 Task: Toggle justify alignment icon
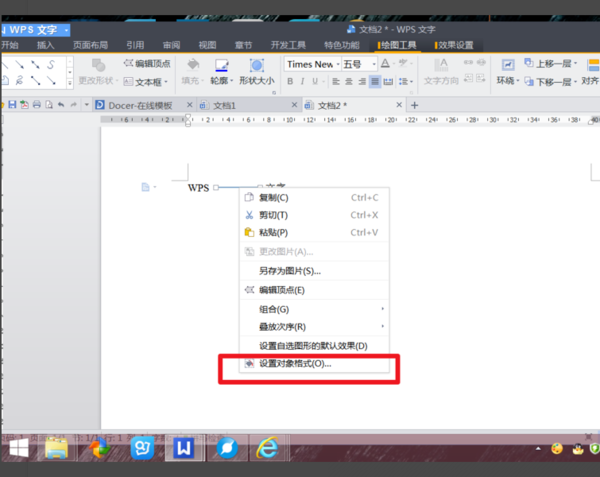tap(375, 81)
